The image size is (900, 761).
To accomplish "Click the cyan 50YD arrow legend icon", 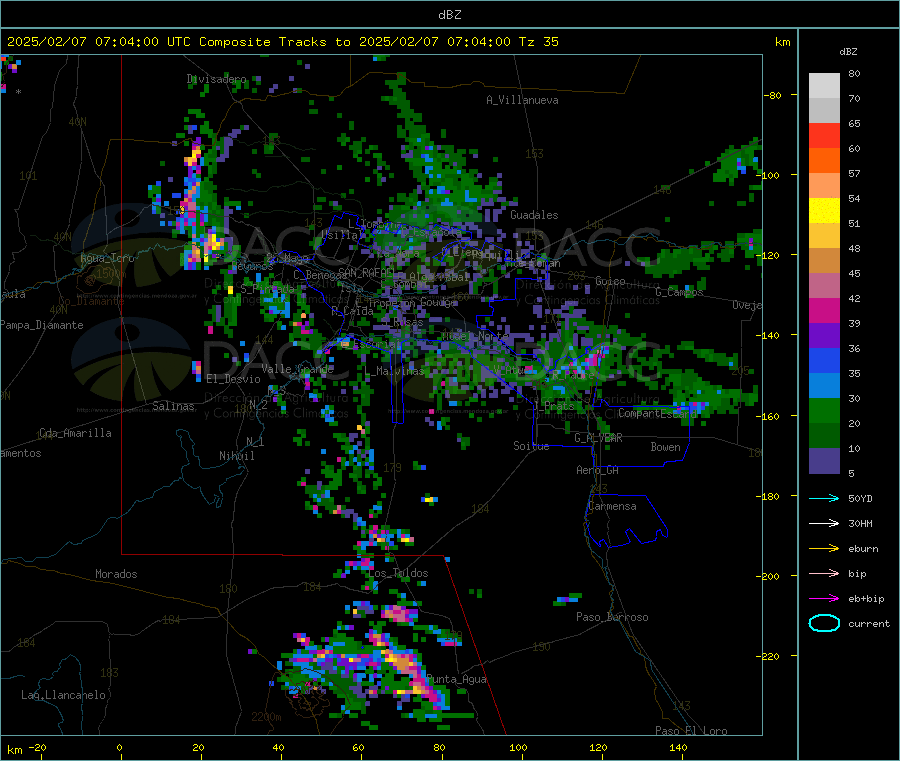I will point(824,498).
